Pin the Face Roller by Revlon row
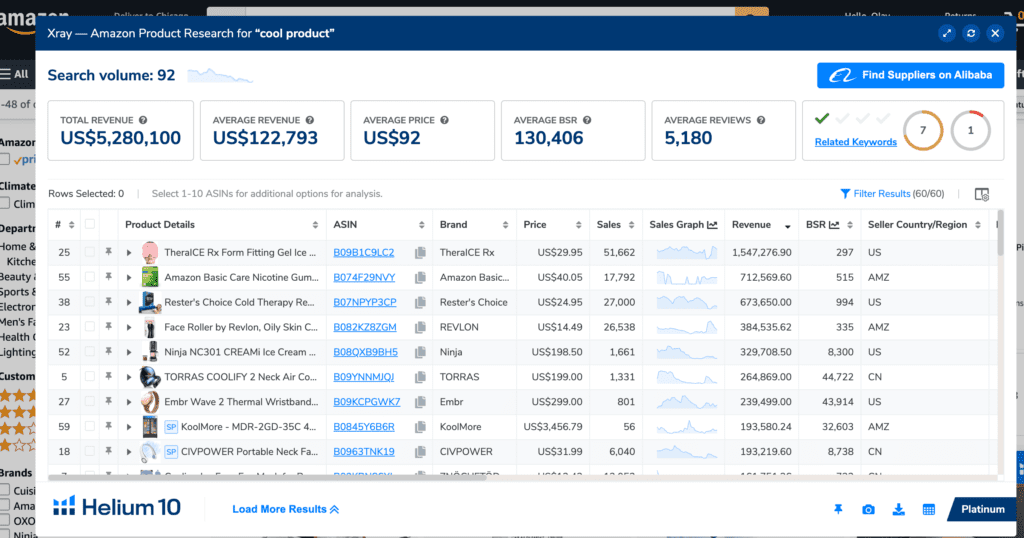Screen dimensions: 1024x538 click(108, 326)
